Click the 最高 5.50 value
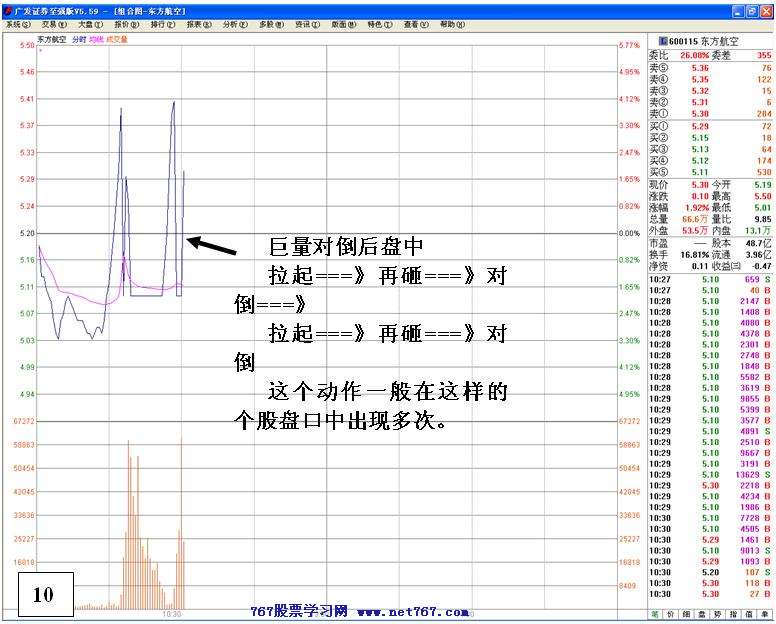This screenshot has width=776, height=624. [x=763, y=196]
